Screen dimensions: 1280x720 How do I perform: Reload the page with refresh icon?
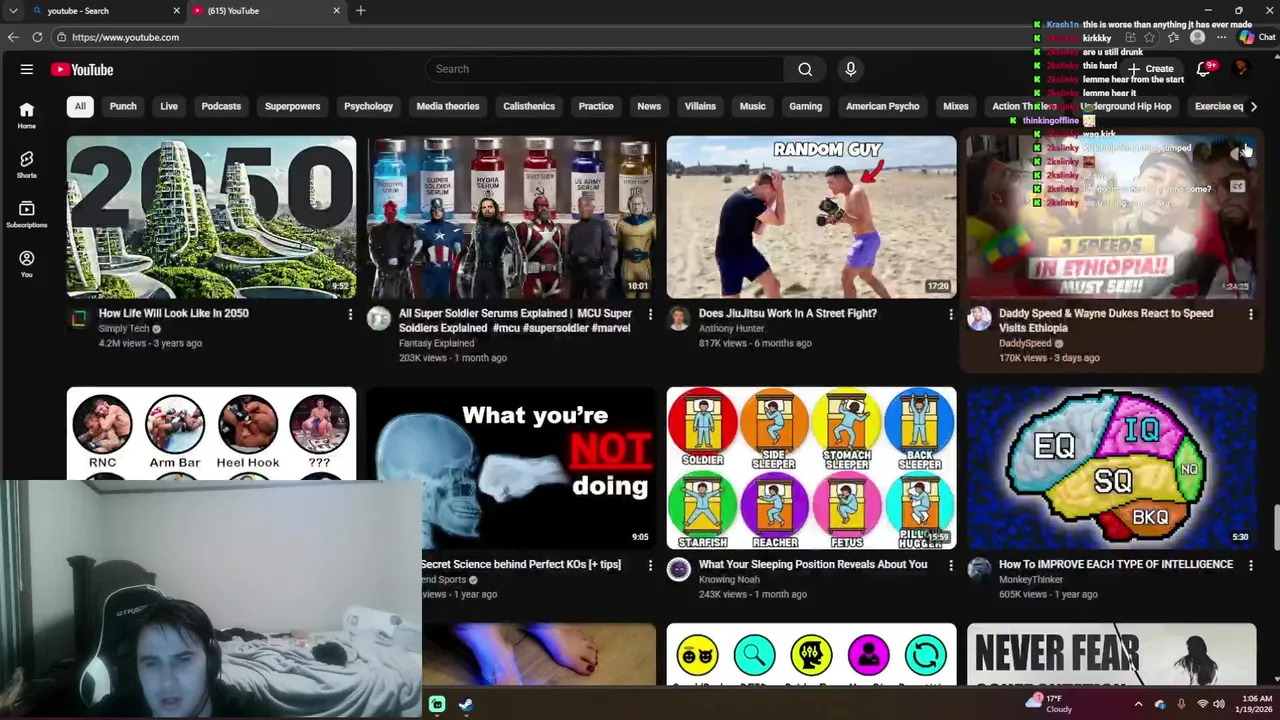[37, 37]
